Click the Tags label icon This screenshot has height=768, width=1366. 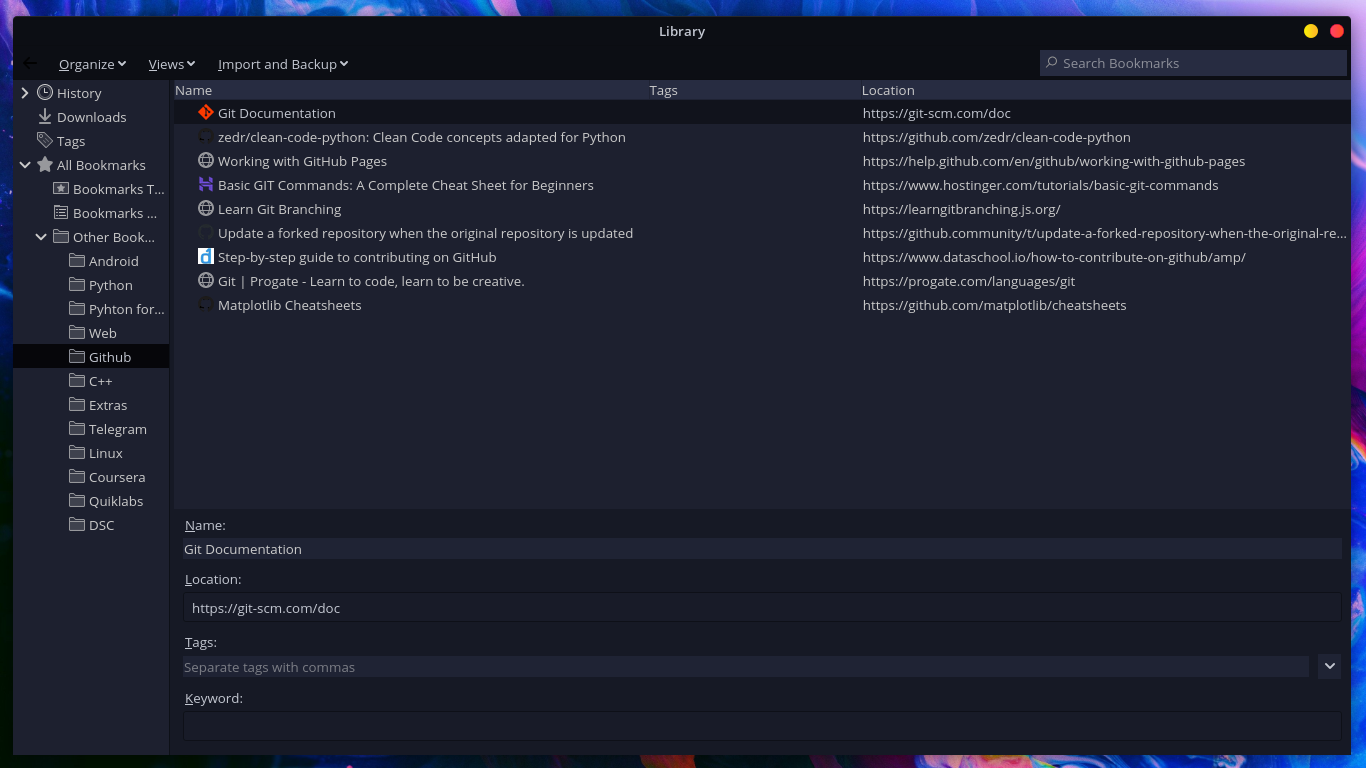45,141
